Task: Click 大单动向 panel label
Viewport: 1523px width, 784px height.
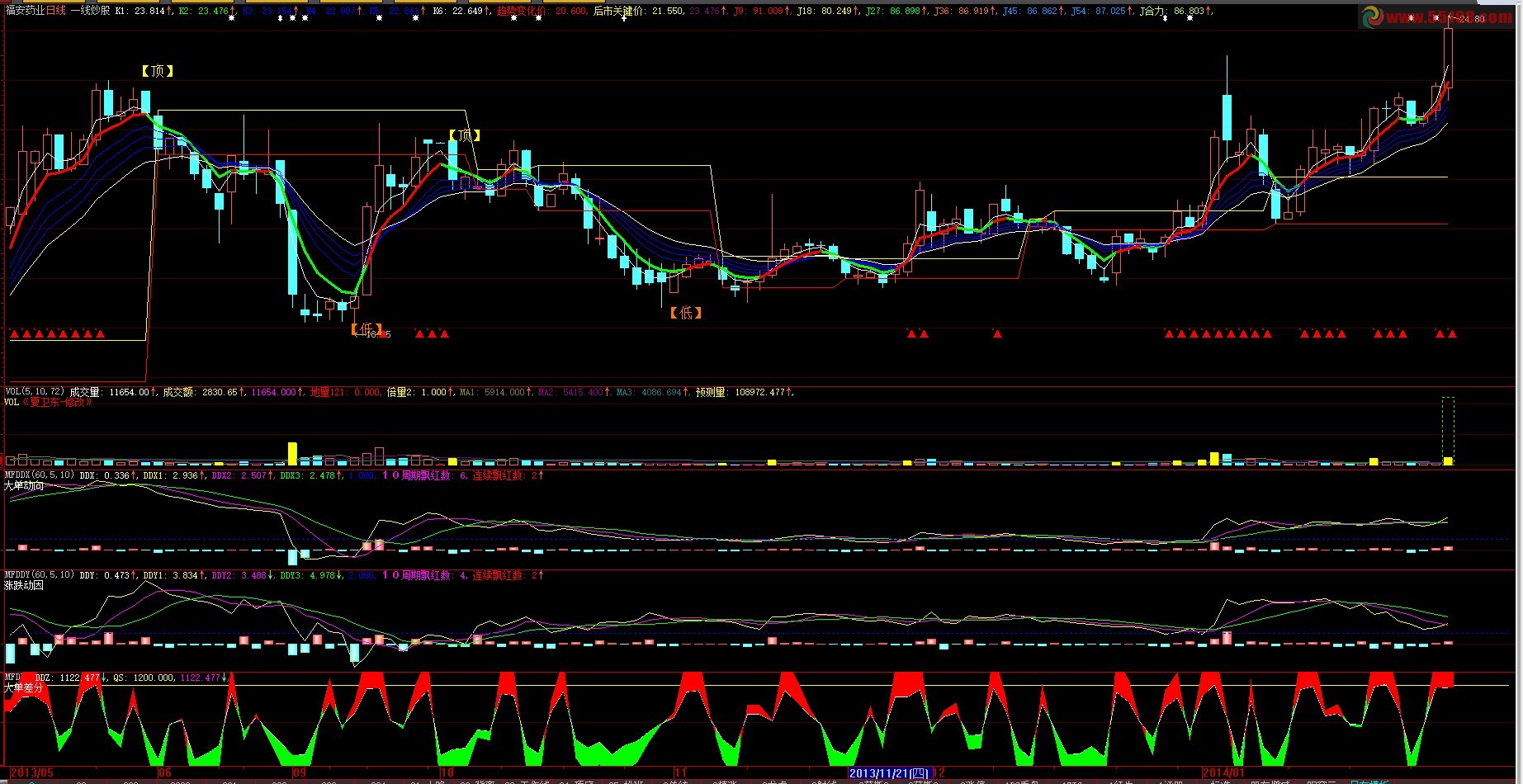Action: coord(25,486)
